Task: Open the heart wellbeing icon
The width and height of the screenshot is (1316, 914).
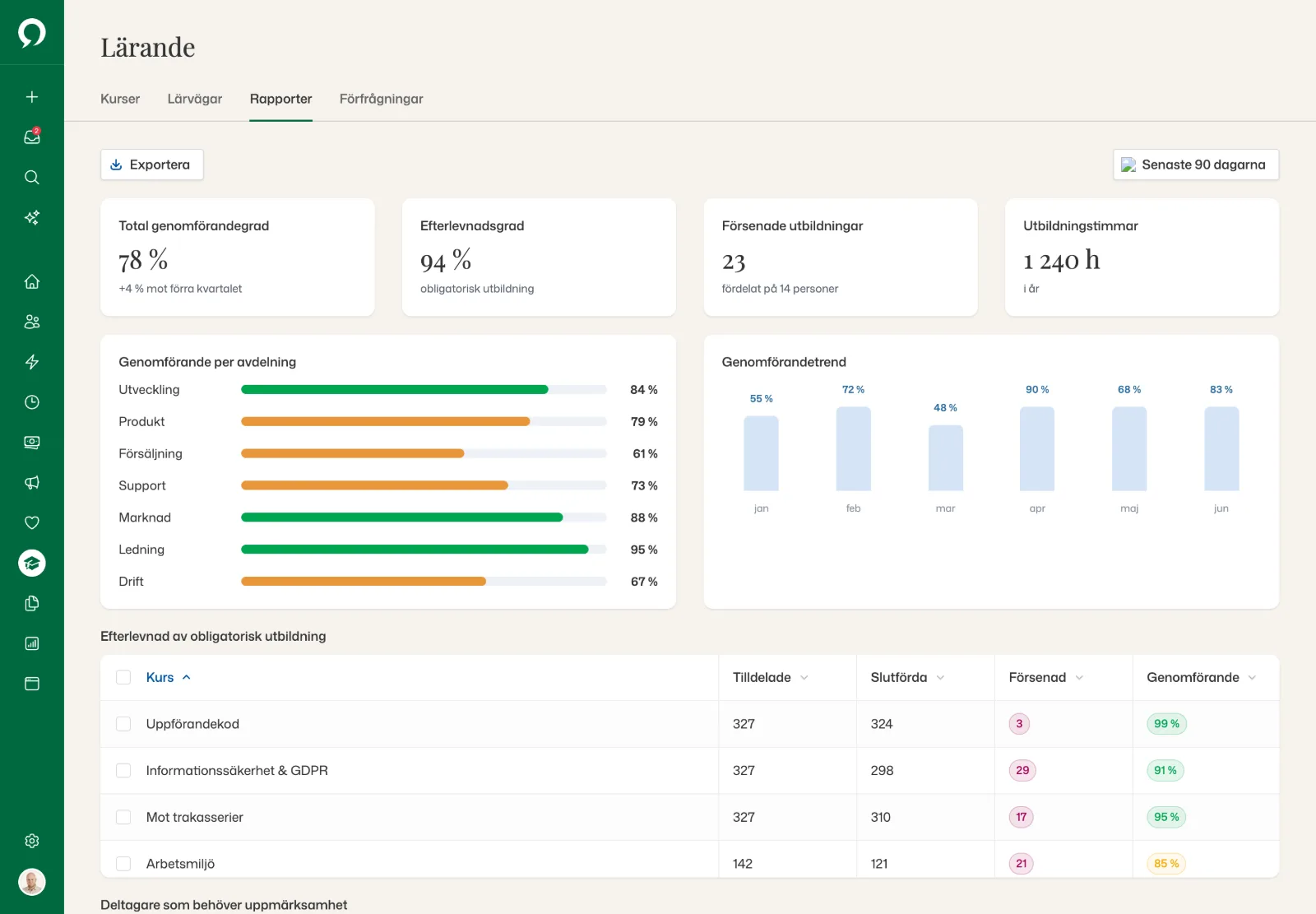Action: tap(32, 523)
